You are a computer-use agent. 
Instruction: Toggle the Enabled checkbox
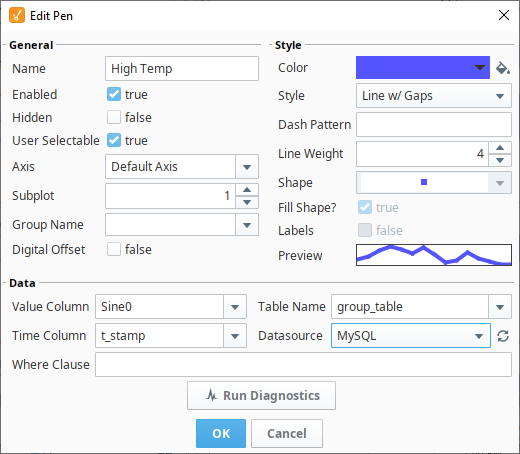(114, 94)
